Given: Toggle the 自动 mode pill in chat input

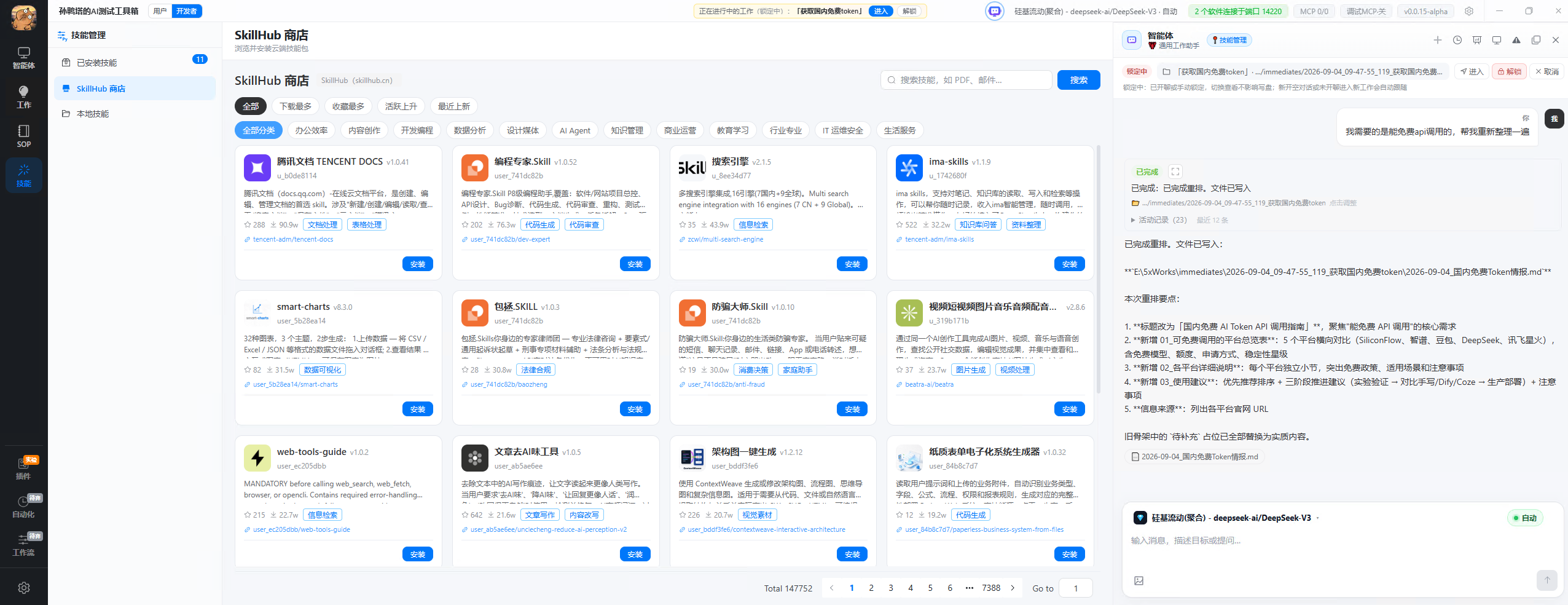Looking at the screenshot, I should point(1525,518).
